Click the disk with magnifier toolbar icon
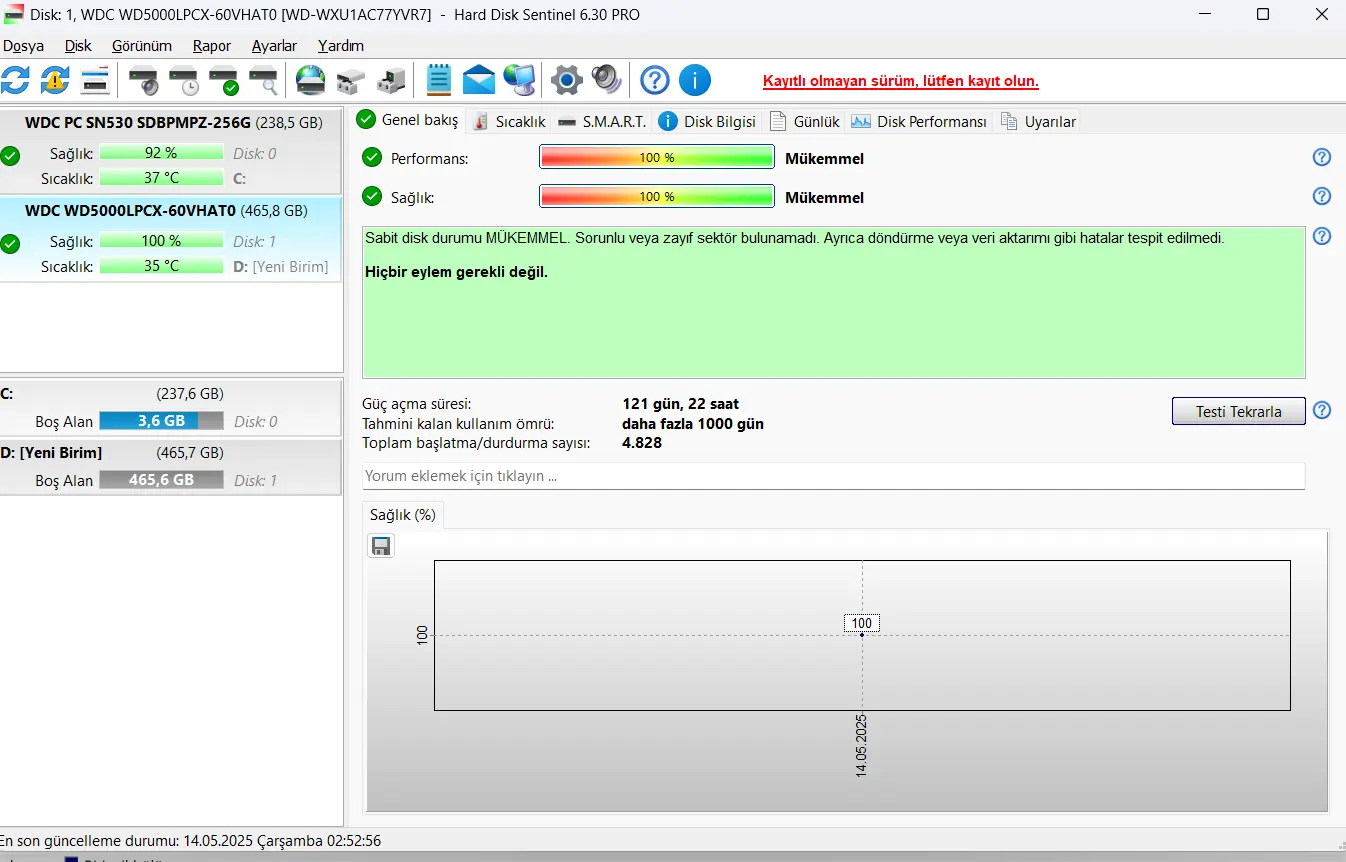 [x=264, y=80]
